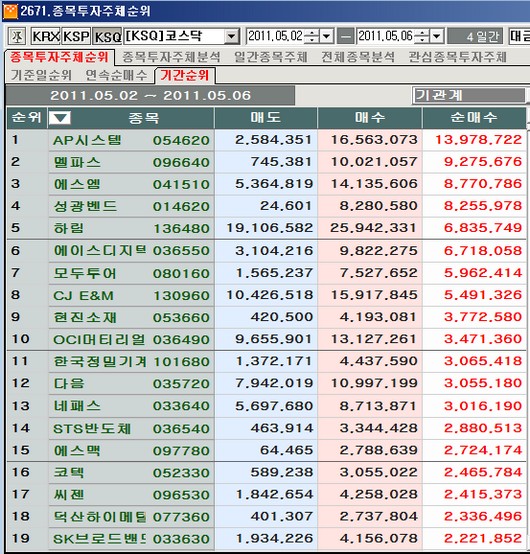Switch to the 일간종목주체 tab
The image size is (530, 554).
click(270, 57)
